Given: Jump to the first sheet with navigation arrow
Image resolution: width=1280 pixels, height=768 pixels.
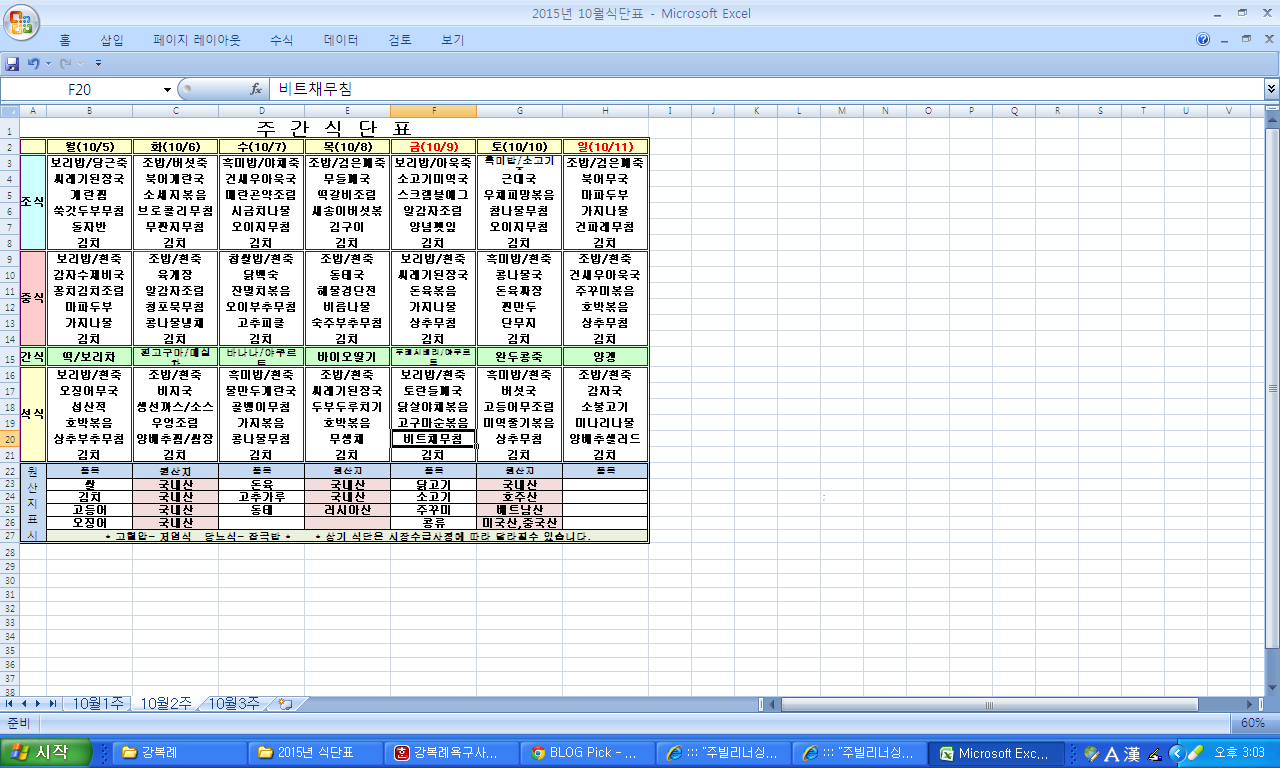Looking at the screenshot, I should click(11, 704).
